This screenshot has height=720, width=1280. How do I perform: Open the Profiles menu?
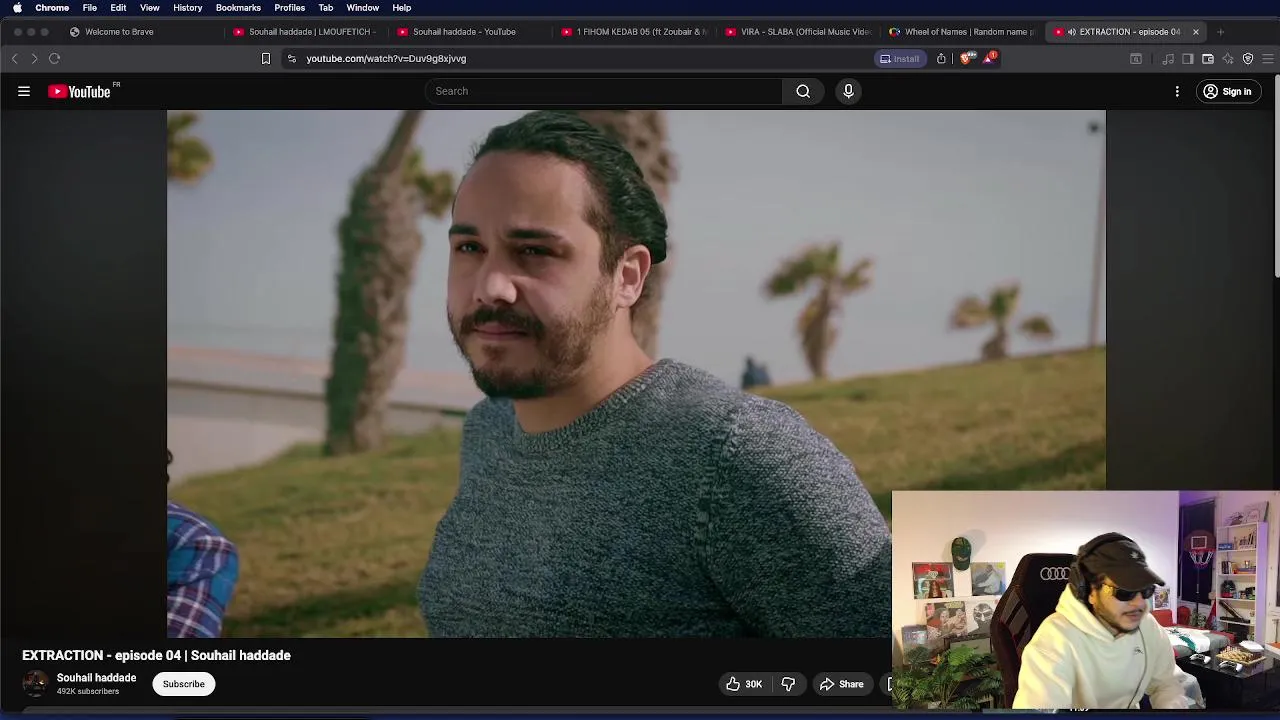pos(290,8)
